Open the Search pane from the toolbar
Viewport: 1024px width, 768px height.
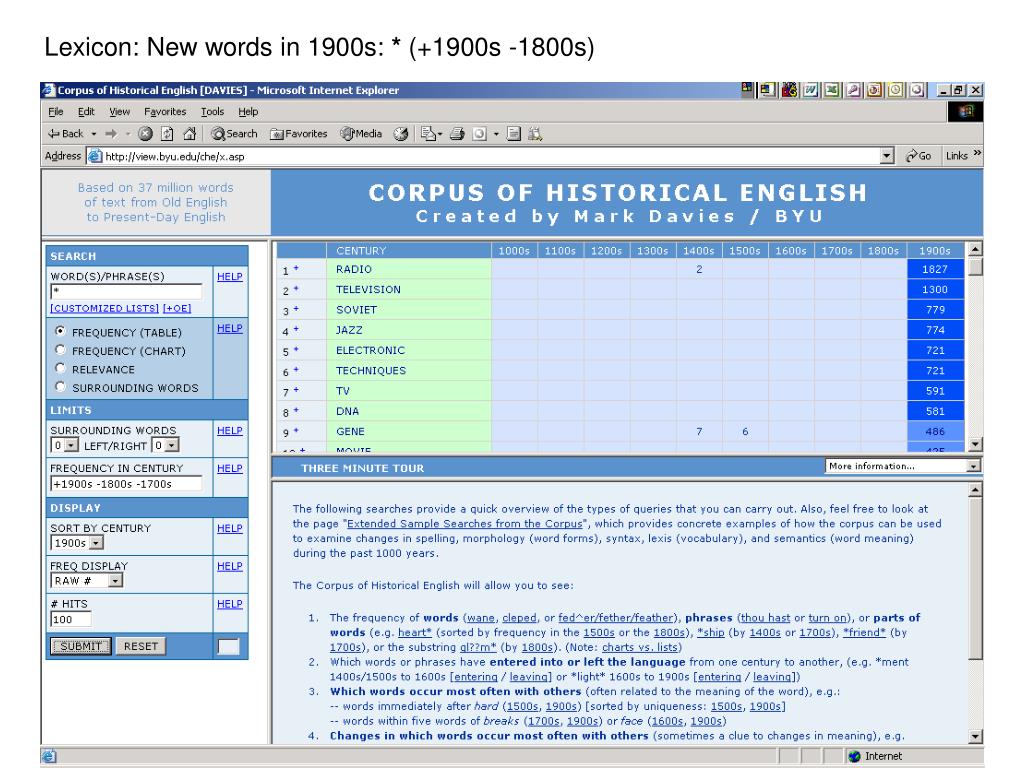[234, 134]
